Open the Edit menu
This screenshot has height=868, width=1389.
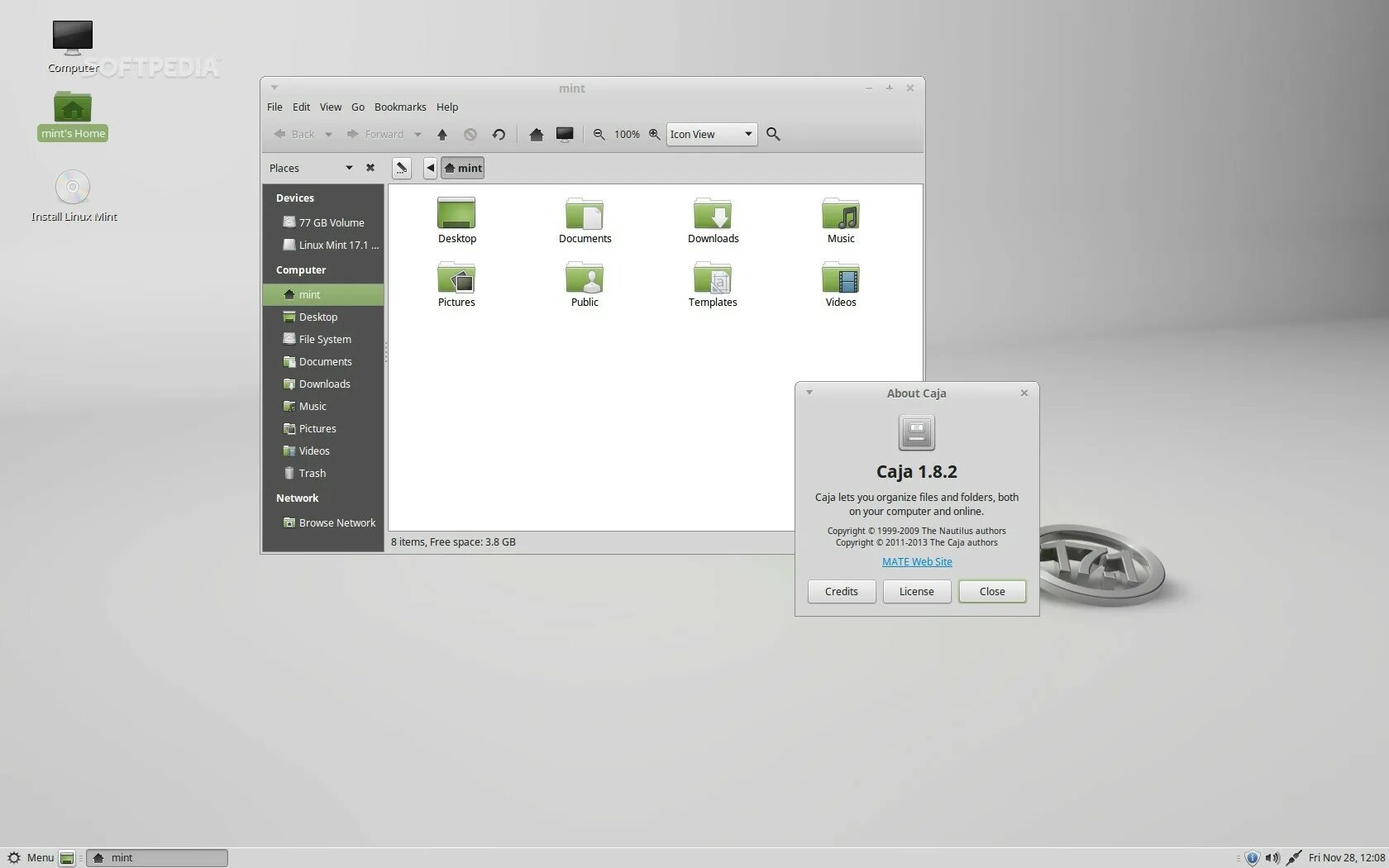pyautogui.click(x=301, y=107)
